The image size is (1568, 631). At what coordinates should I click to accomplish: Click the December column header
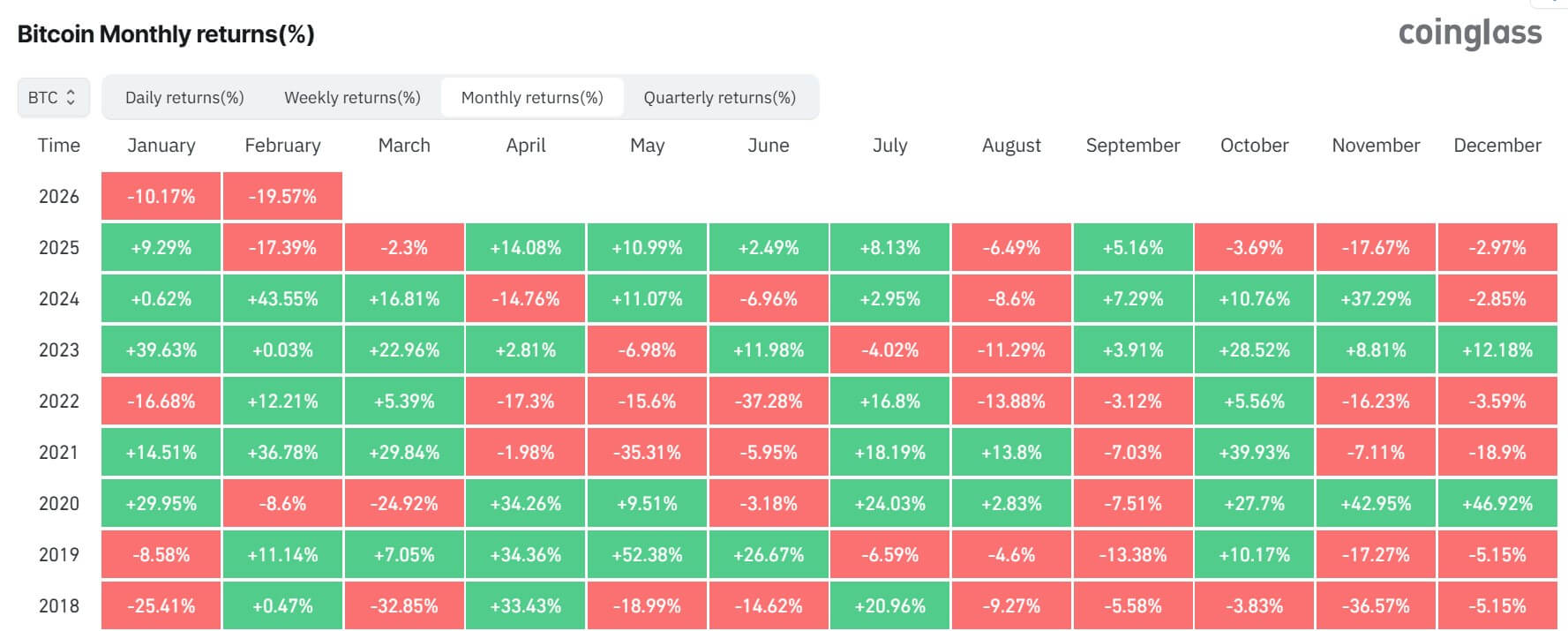coord(1497,145)
